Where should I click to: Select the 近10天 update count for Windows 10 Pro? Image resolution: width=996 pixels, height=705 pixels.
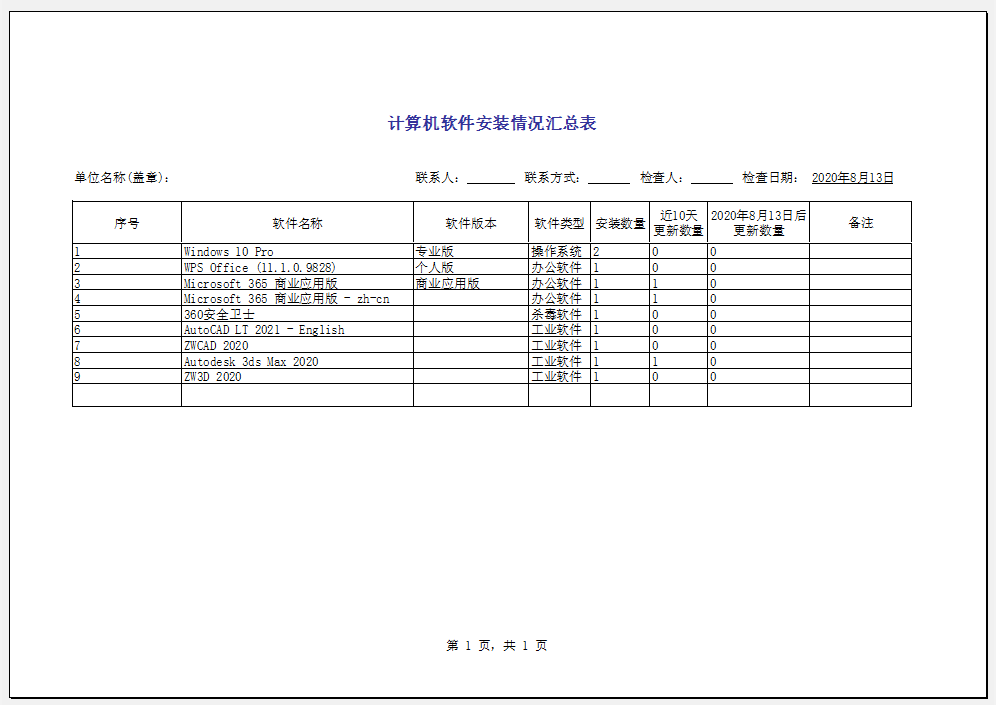655,252
